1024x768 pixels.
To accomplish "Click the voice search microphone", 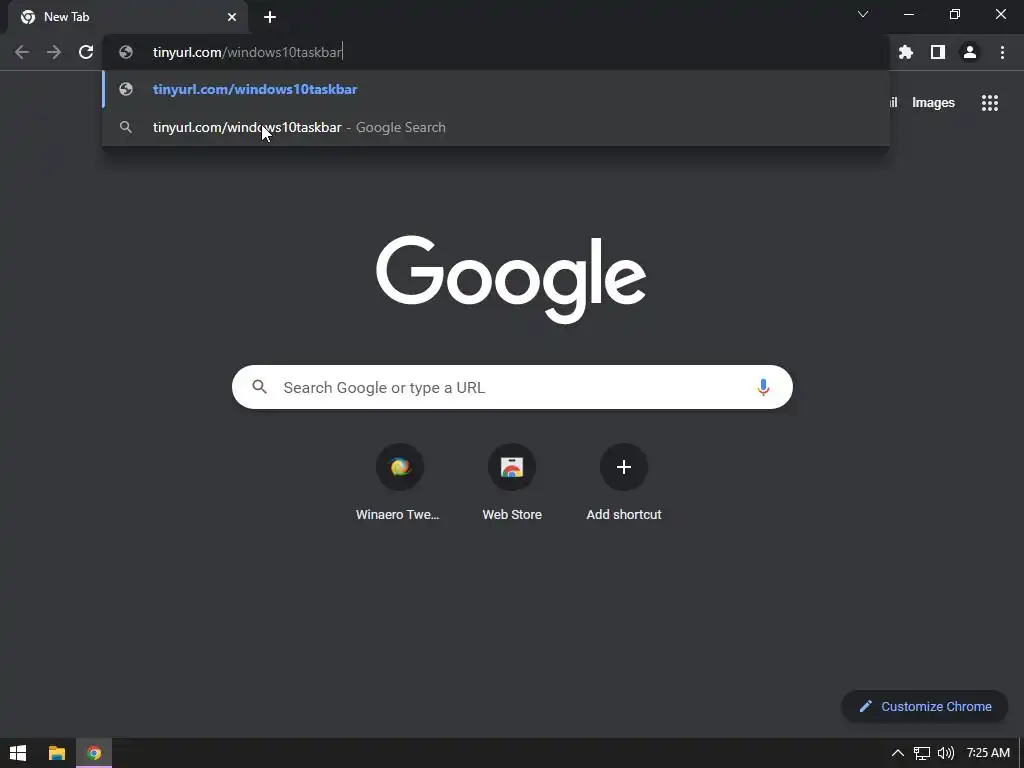I will point(763,387).
